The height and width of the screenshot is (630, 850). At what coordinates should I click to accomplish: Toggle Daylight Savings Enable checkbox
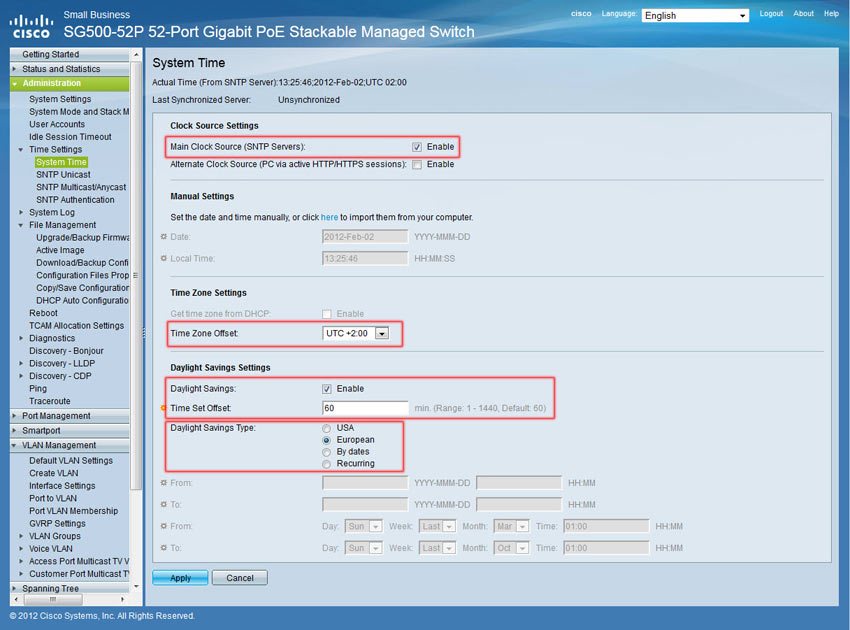[x=327, y=389]
